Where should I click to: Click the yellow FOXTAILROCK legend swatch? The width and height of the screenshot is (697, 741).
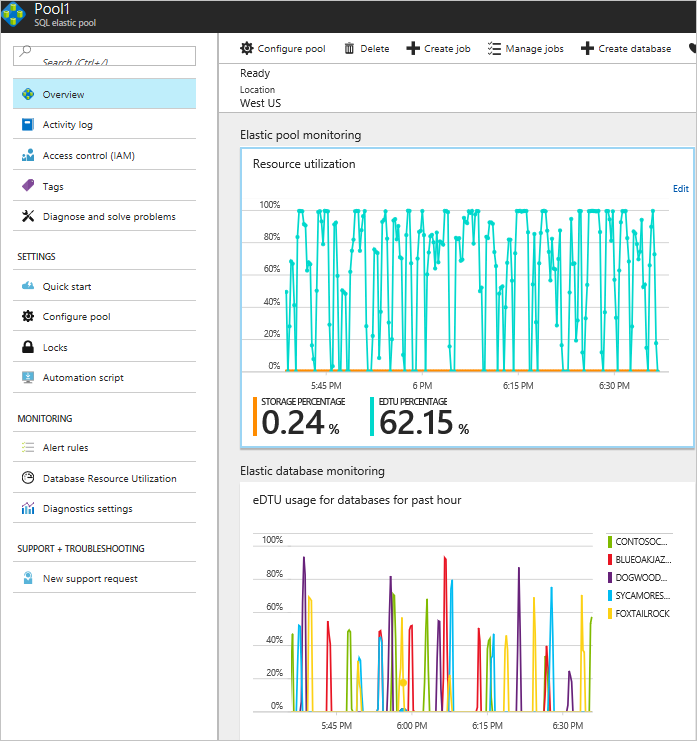[x=610, y=613]
